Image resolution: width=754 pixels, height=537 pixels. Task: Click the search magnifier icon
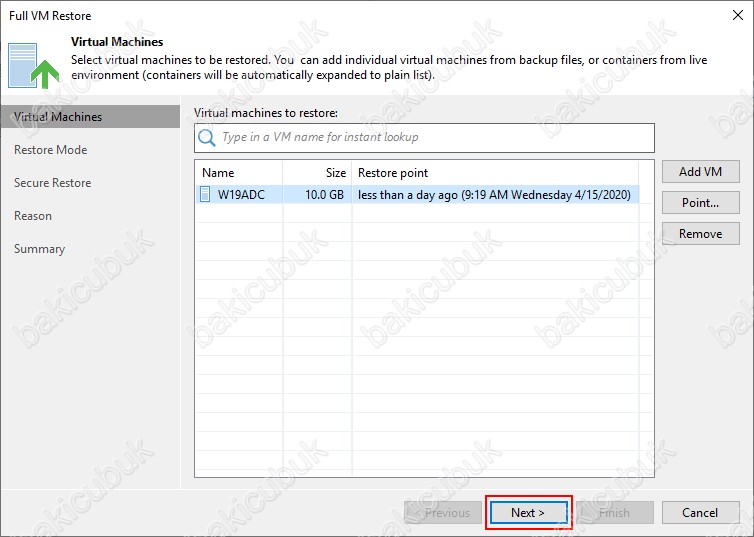pyautogui.click(x=207, y=138)
